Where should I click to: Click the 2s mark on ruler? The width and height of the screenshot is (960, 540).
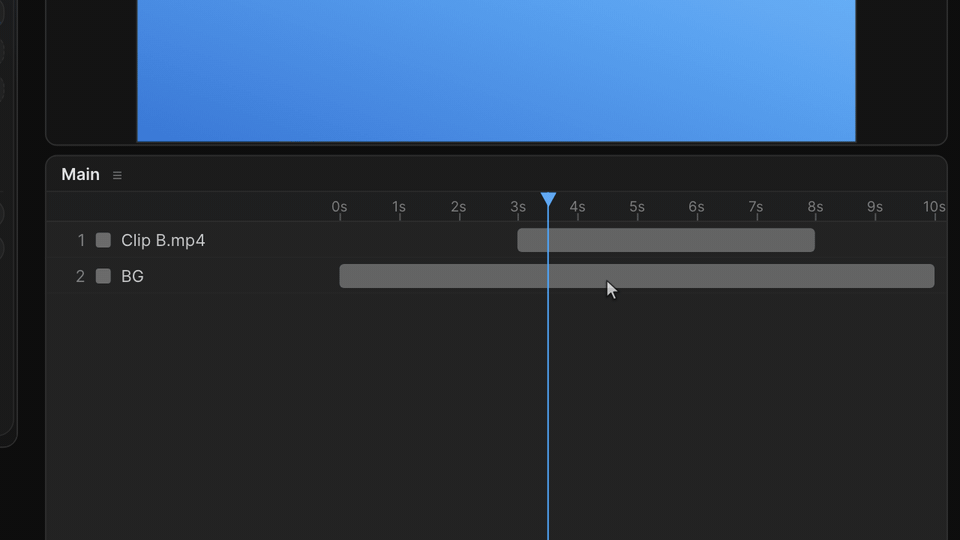(x=459, y=207)
